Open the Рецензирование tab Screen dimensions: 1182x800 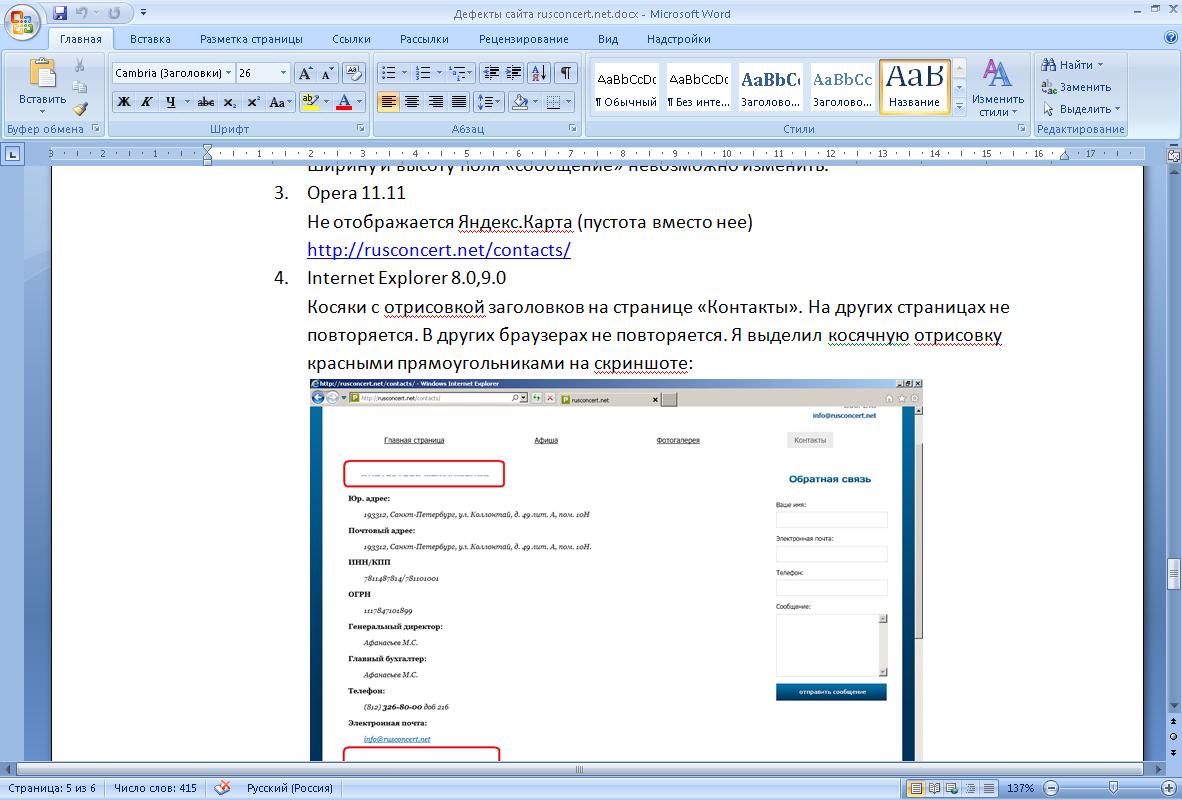click(524, 38)
